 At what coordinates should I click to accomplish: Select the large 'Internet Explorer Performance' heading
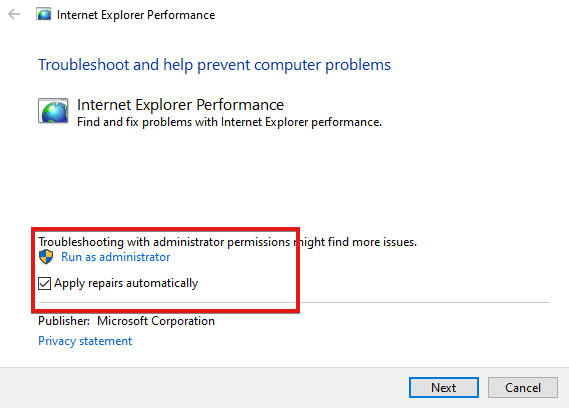[180, 105]
